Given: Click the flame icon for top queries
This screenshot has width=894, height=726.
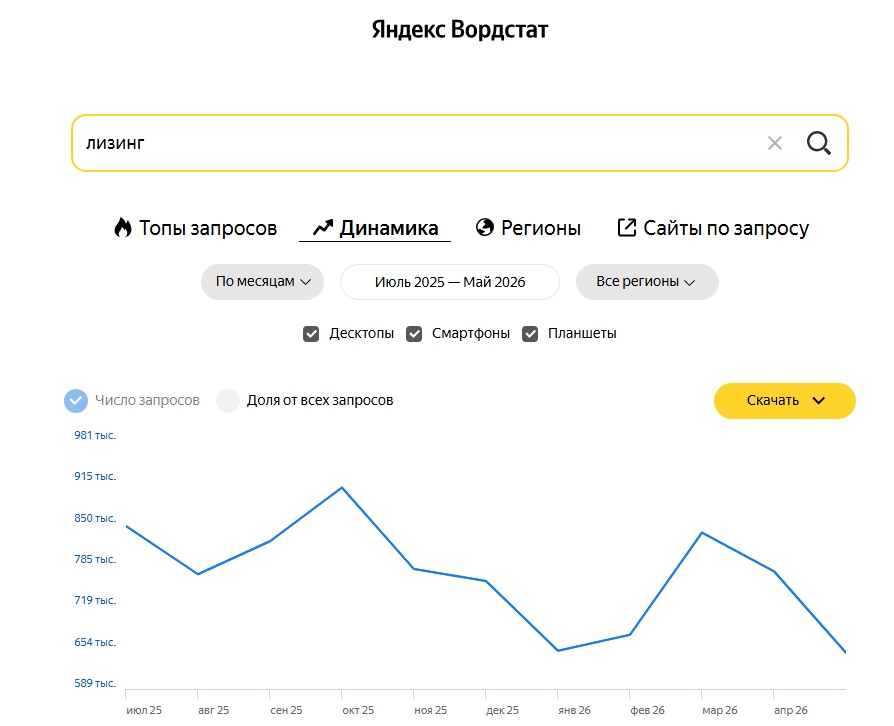Looking at the screenshot, I should click(123, 228).
